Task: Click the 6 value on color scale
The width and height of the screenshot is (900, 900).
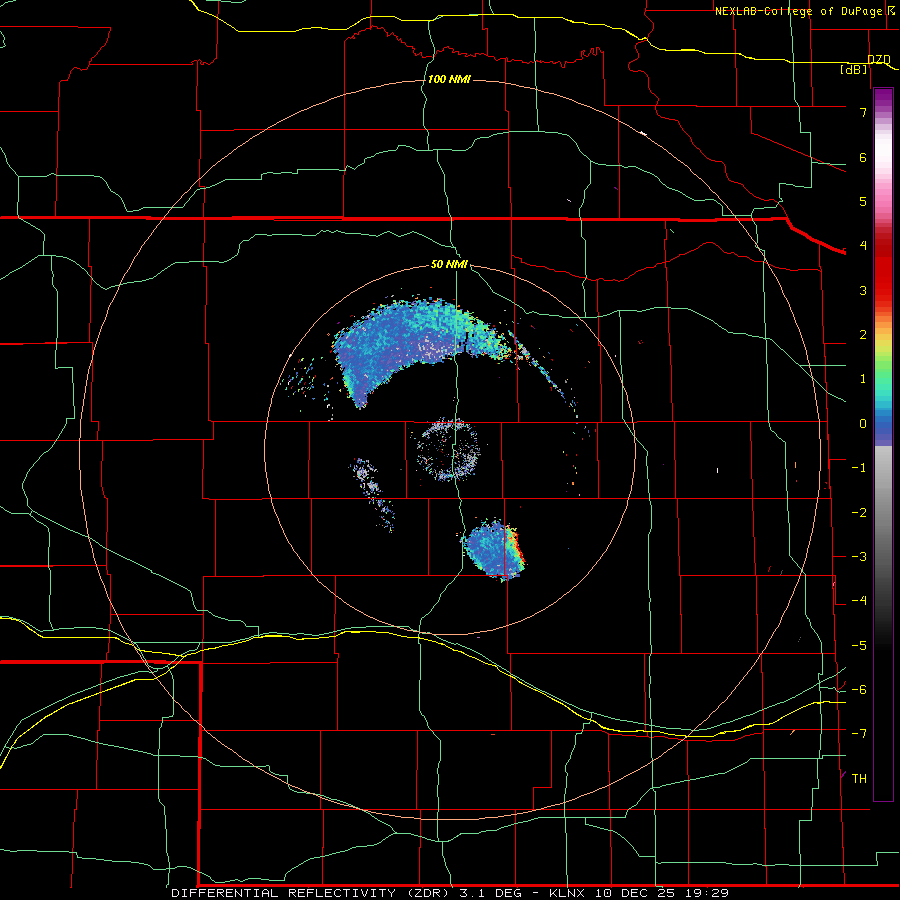Action: (x=863, y=157)
